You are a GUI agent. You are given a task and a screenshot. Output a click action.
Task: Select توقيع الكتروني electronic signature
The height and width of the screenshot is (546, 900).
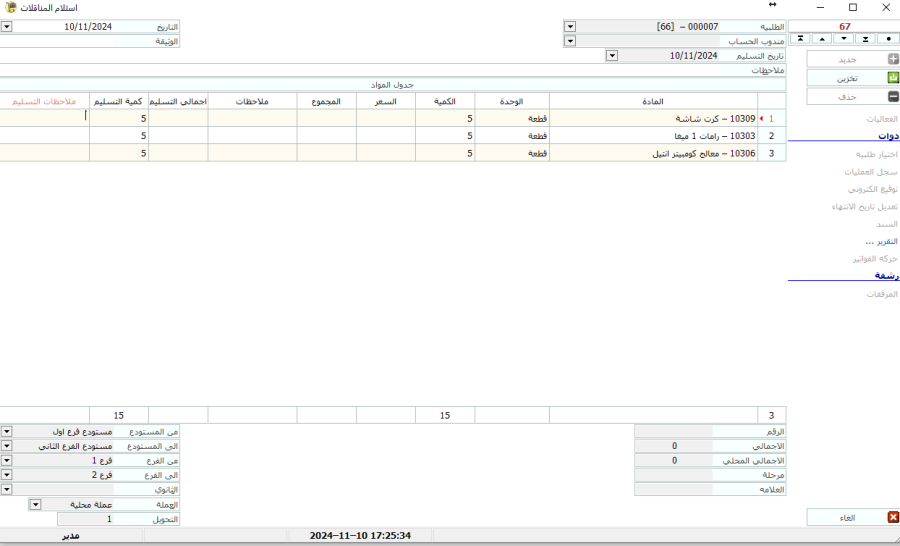pos(872,189)
